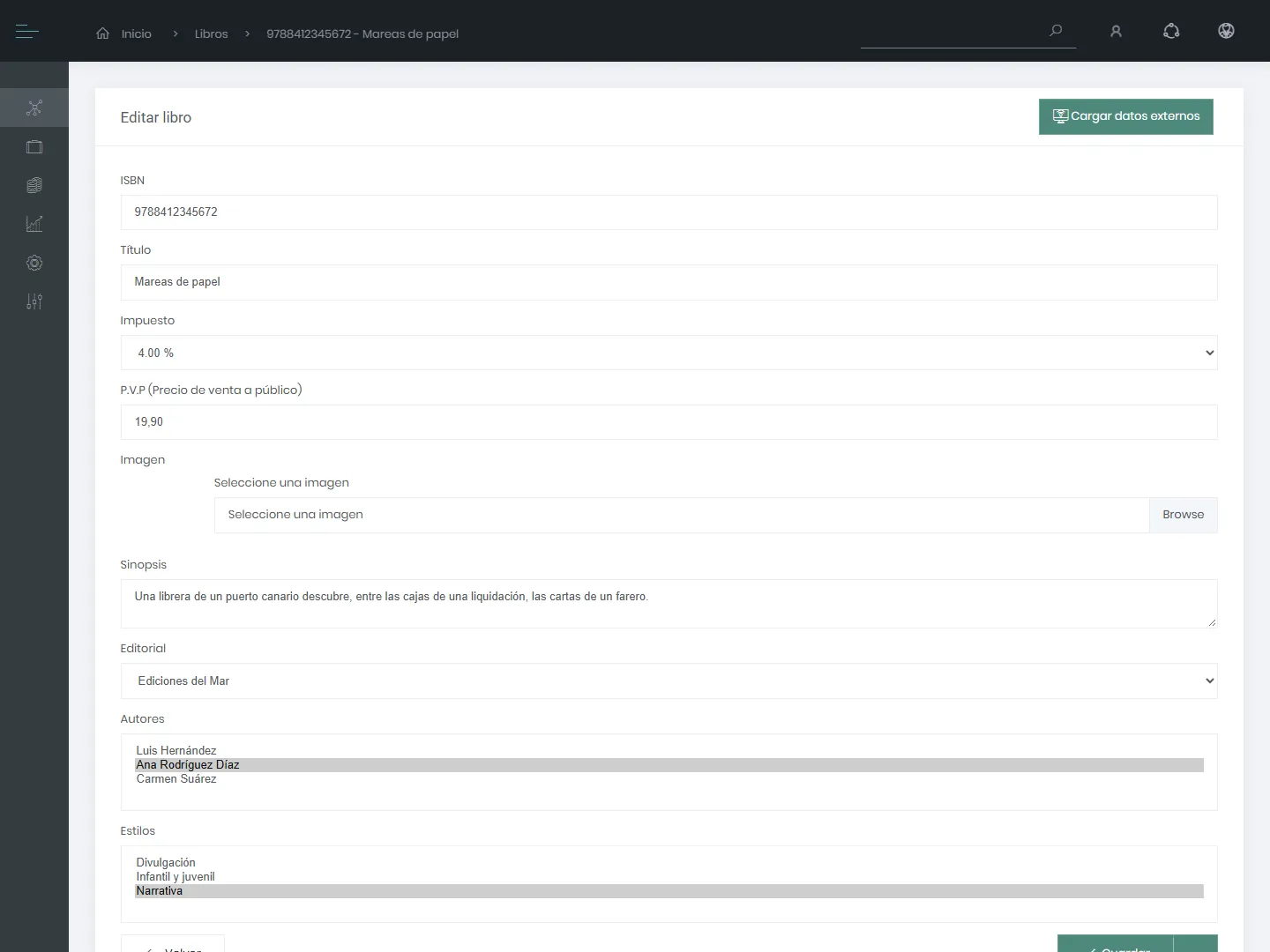Image resolution: width=1270 pixels, height=952 pixels.
Task: Select author Carmen Suárez
Action: 669,779
